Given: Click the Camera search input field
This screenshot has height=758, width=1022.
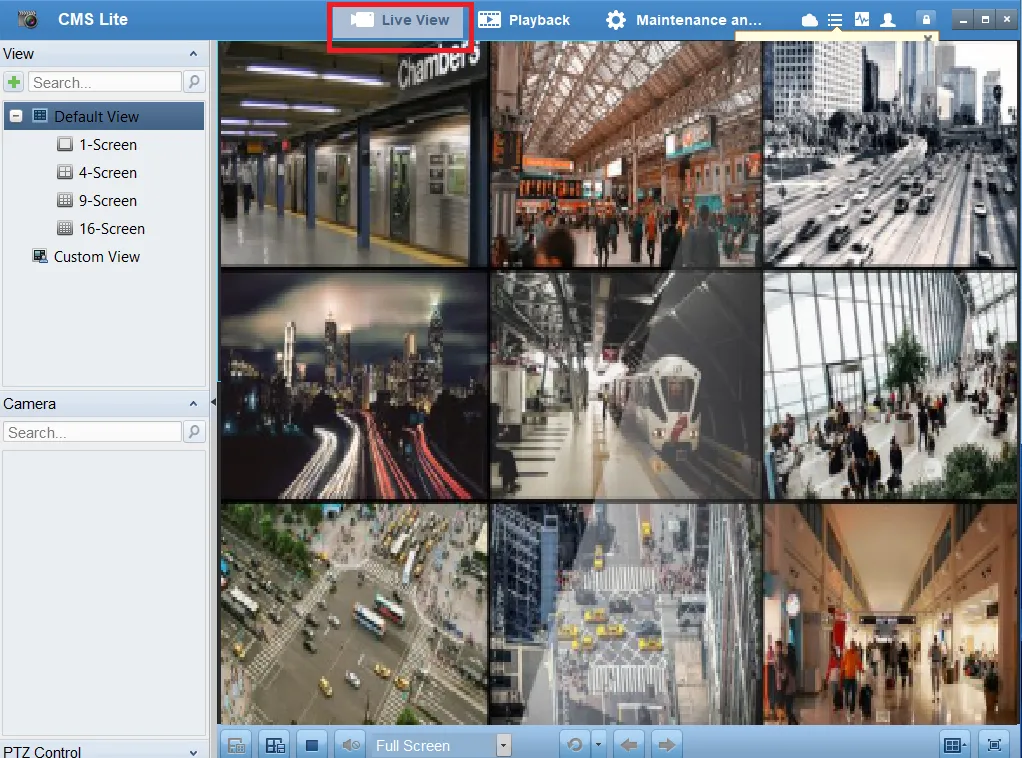Looking at the screenshot, I should [92, 433].
